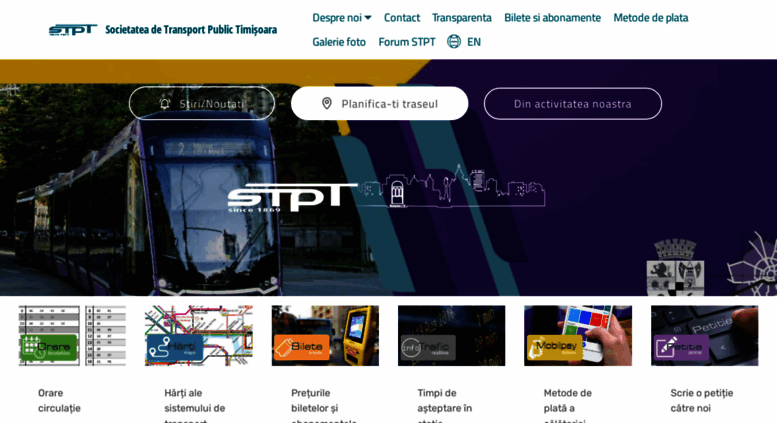
Task: Open Hărți ale sistemului de transport
Action: [x=195, y=406]
